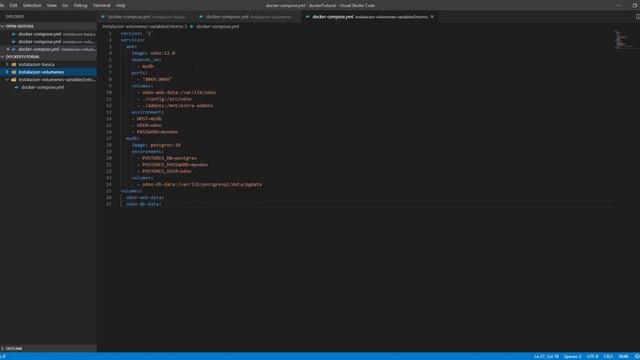This screenshot has height=360, width=640.
Task: Minimize the Visual Studio Code window
Action: pyautogui.click(x=619, y=5)
